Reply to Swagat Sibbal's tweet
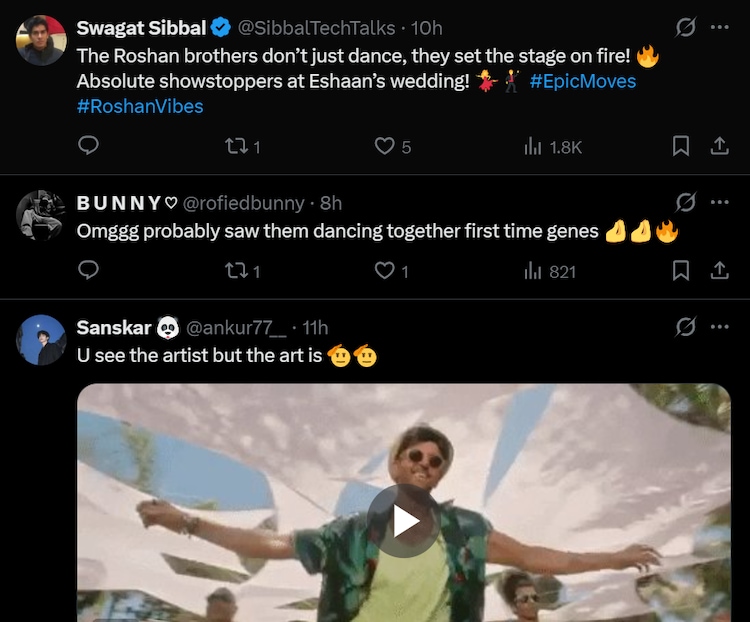750x622 pixels. click(88, 147)
